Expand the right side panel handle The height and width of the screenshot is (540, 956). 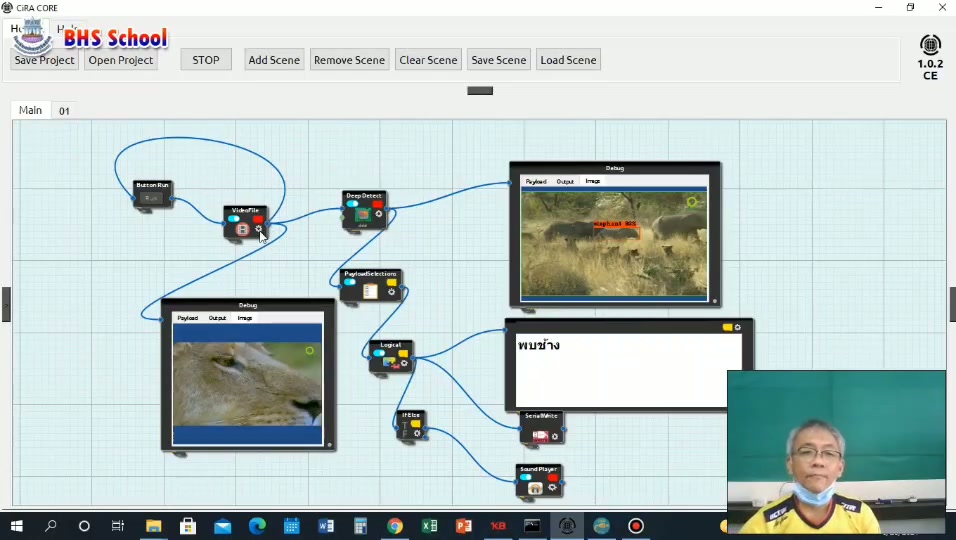(952, 304)
